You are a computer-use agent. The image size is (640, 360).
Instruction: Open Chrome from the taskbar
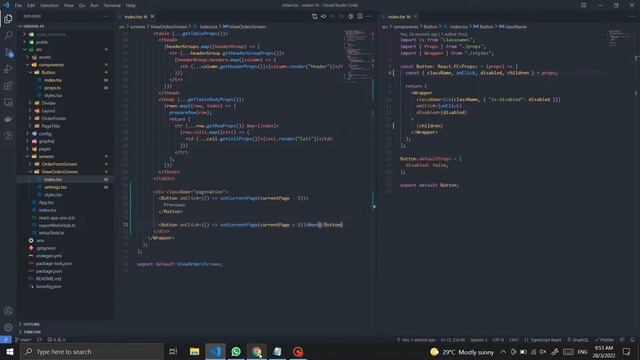tap(257, 351)
